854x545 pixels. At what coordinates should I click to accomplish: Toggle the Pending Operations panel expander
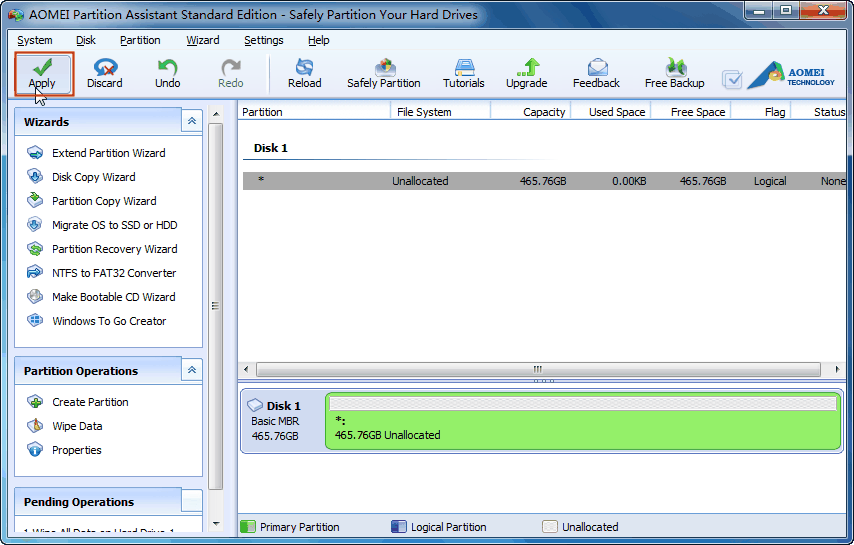(192, 501)
